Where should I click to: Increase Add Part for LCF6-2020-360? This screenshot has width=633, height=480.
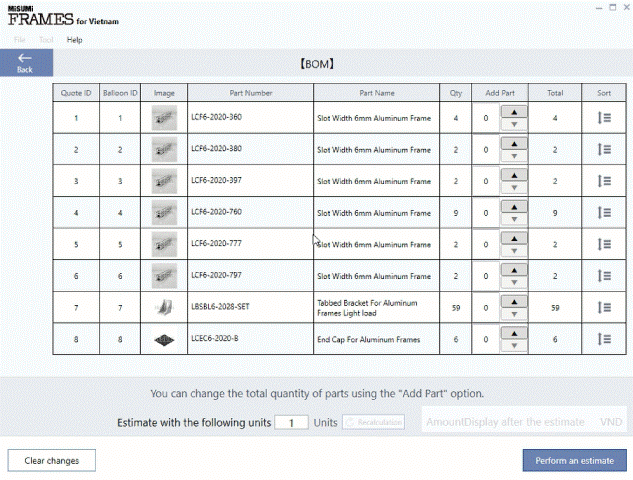[x=514, y=111]
